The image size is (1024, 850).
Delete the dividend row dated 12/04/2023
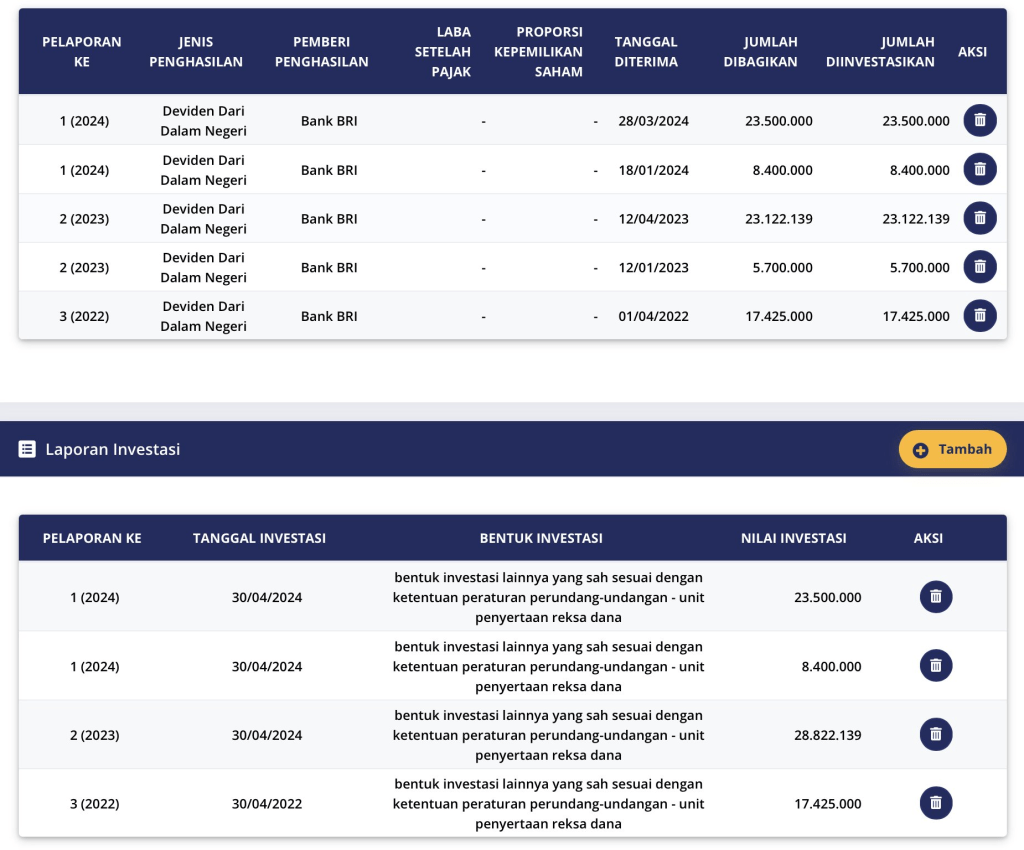(979, 218)
